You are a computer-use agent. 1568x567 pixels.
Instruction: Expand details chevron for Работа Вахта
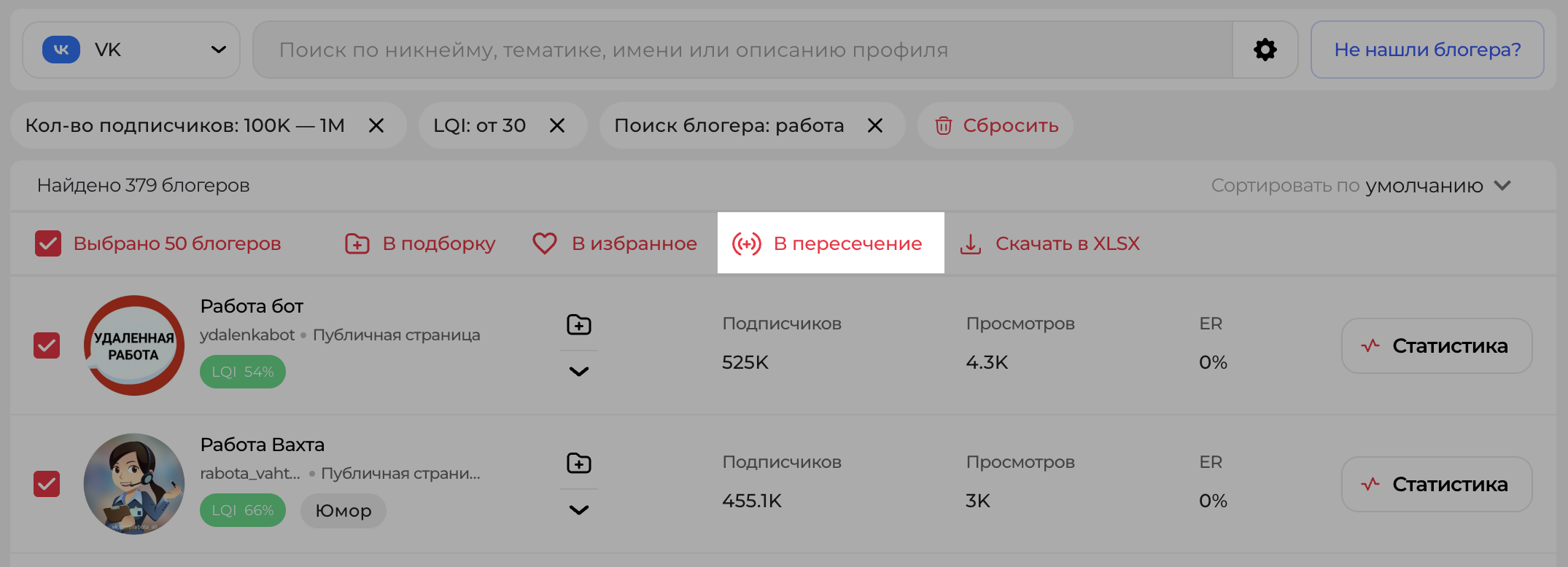coord(578,510)
